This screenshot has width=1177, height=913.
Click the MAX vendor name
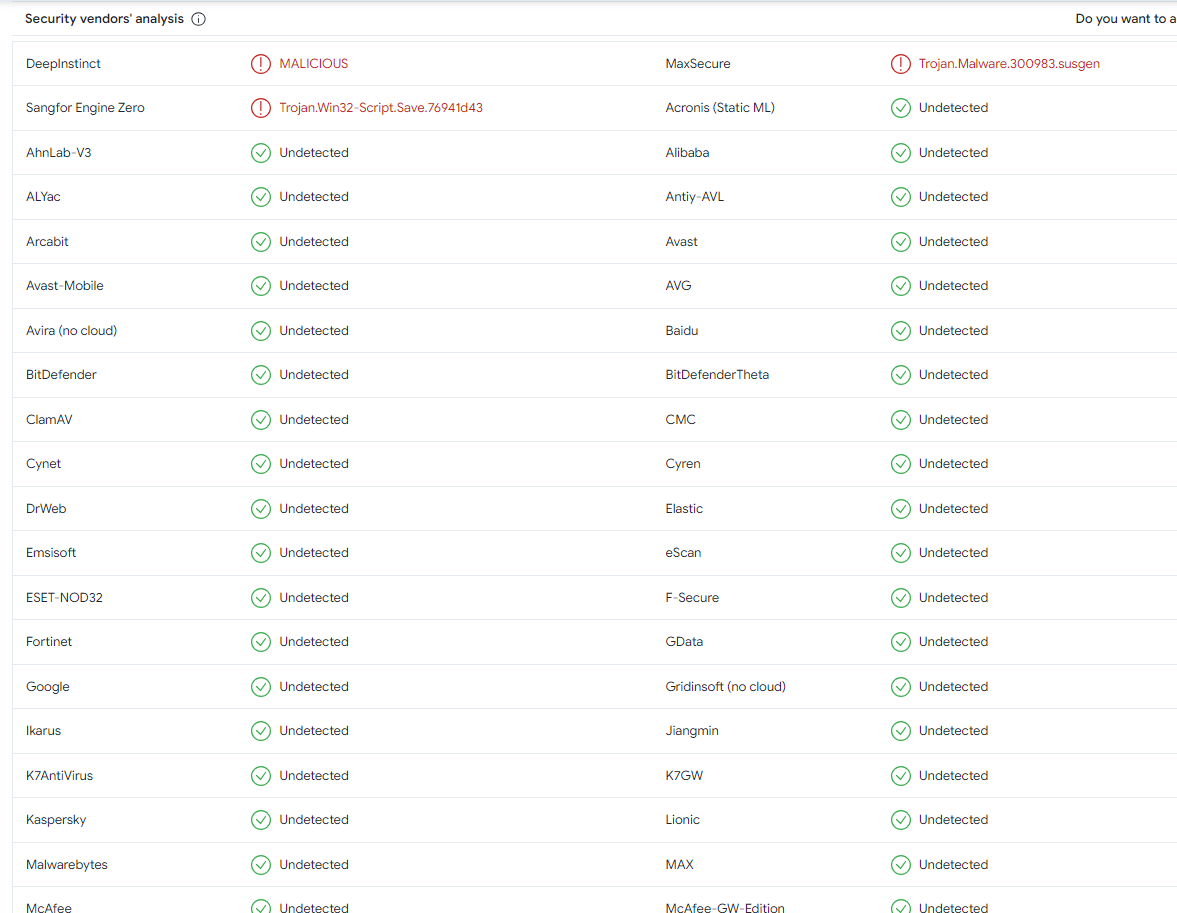point(679,865)
